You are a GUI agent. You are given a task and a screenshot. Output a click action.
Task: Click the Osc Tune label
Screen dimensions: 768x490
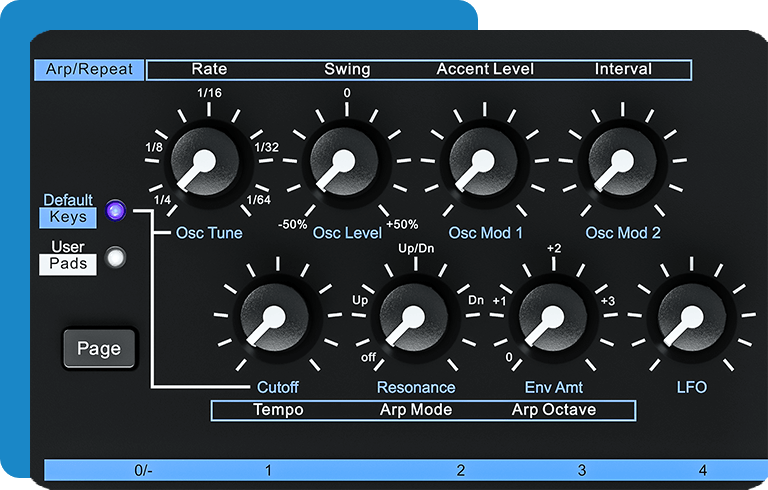(209, 233)
